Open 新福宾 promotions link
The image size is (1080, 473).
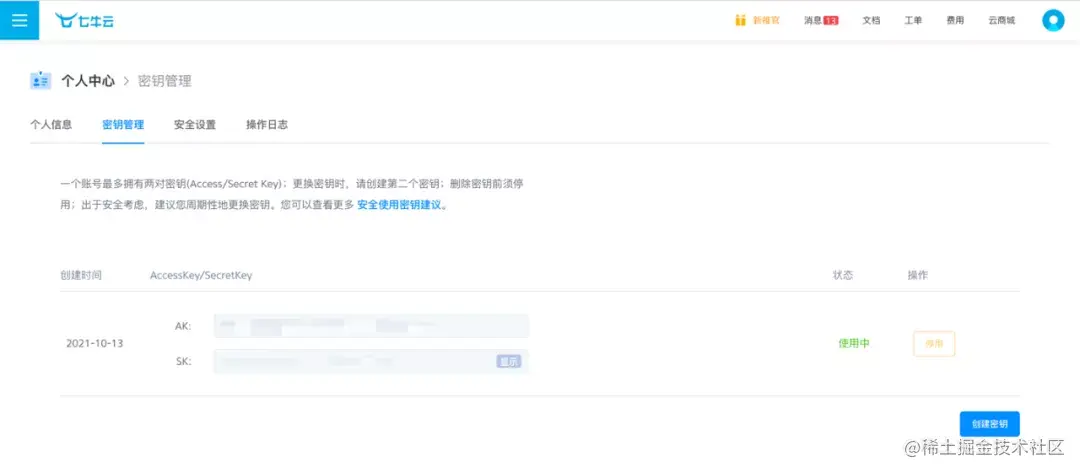(766, 21)
